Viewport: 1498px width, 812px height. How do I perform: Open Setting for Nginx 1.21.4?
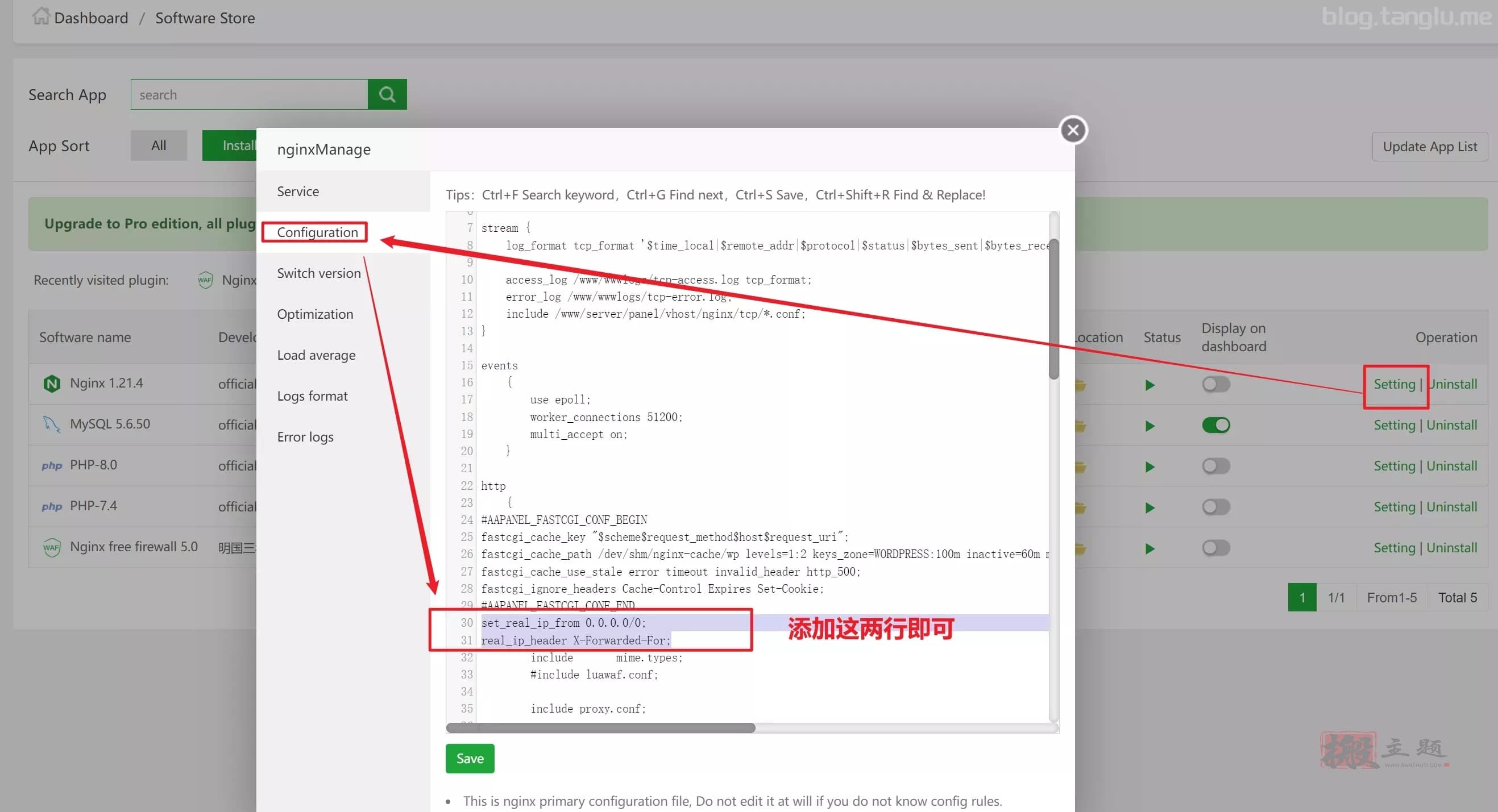point(1394,384)
